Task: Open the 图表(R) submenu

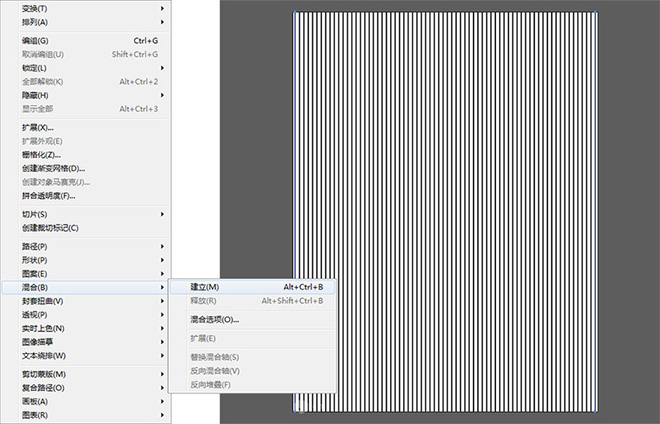Action: point(35,414)
